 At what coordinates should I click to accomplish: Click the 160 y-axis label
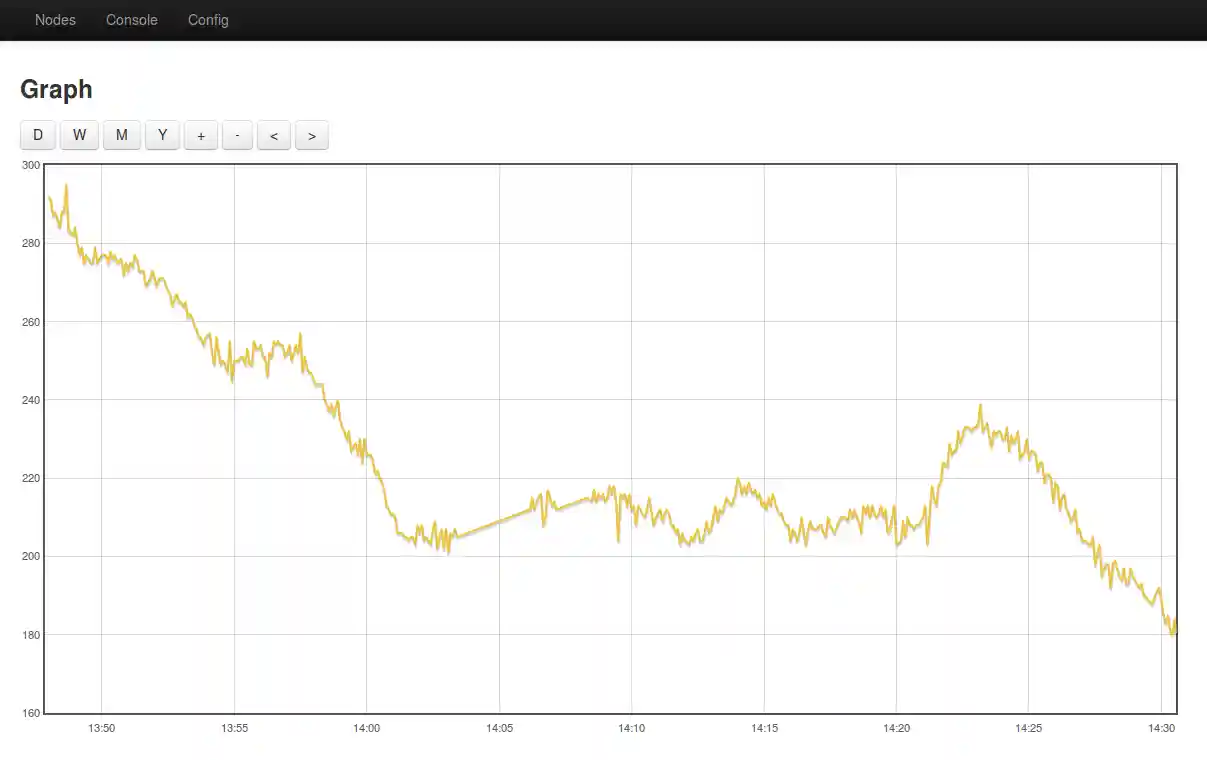point(30,713)
